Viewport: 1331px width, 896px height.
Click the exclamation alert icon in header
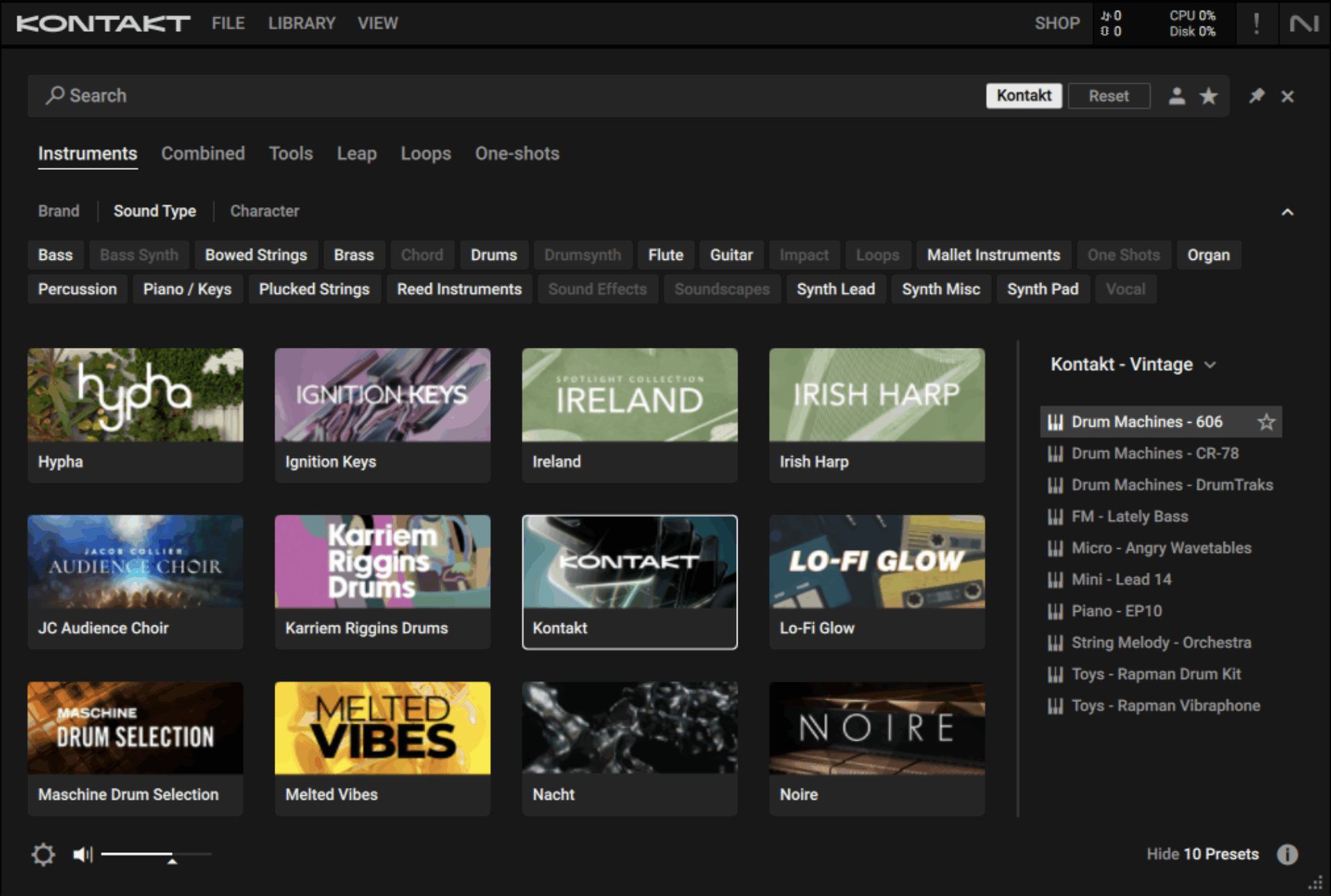click(1256, 24)
